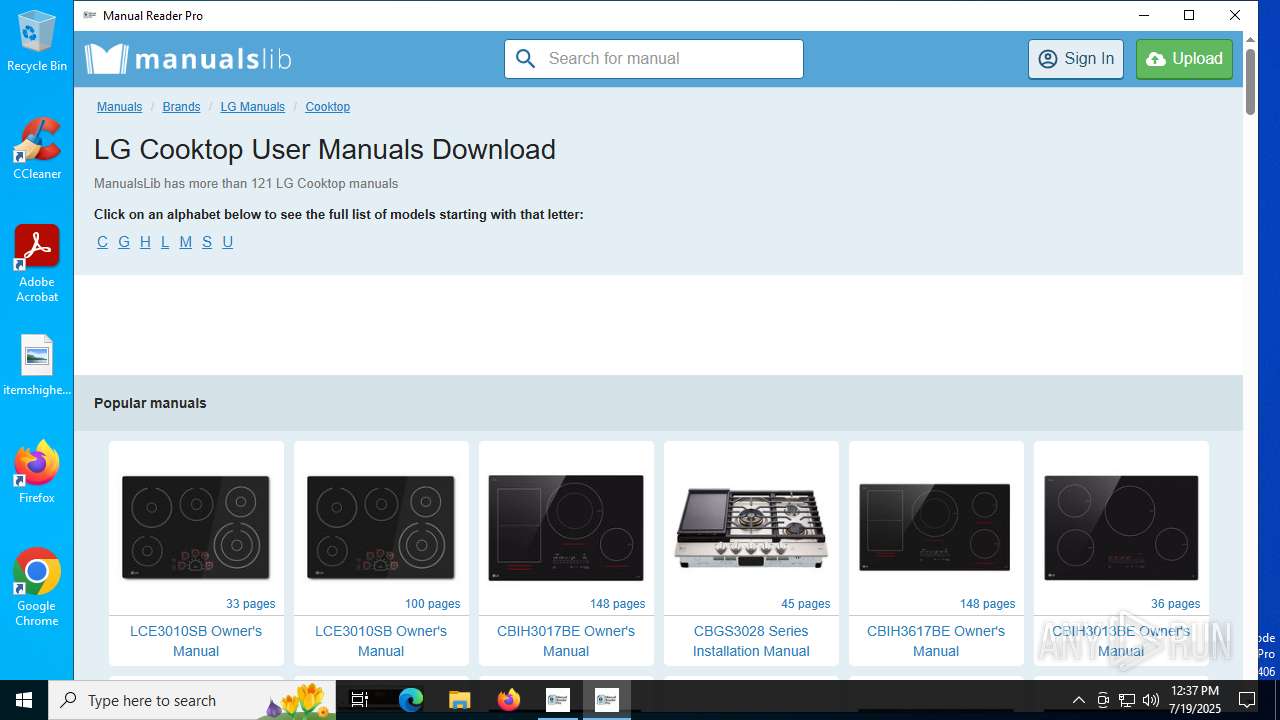Switch to first Manual Reader taskbar window
The image size is (1280, 720).
557,700
